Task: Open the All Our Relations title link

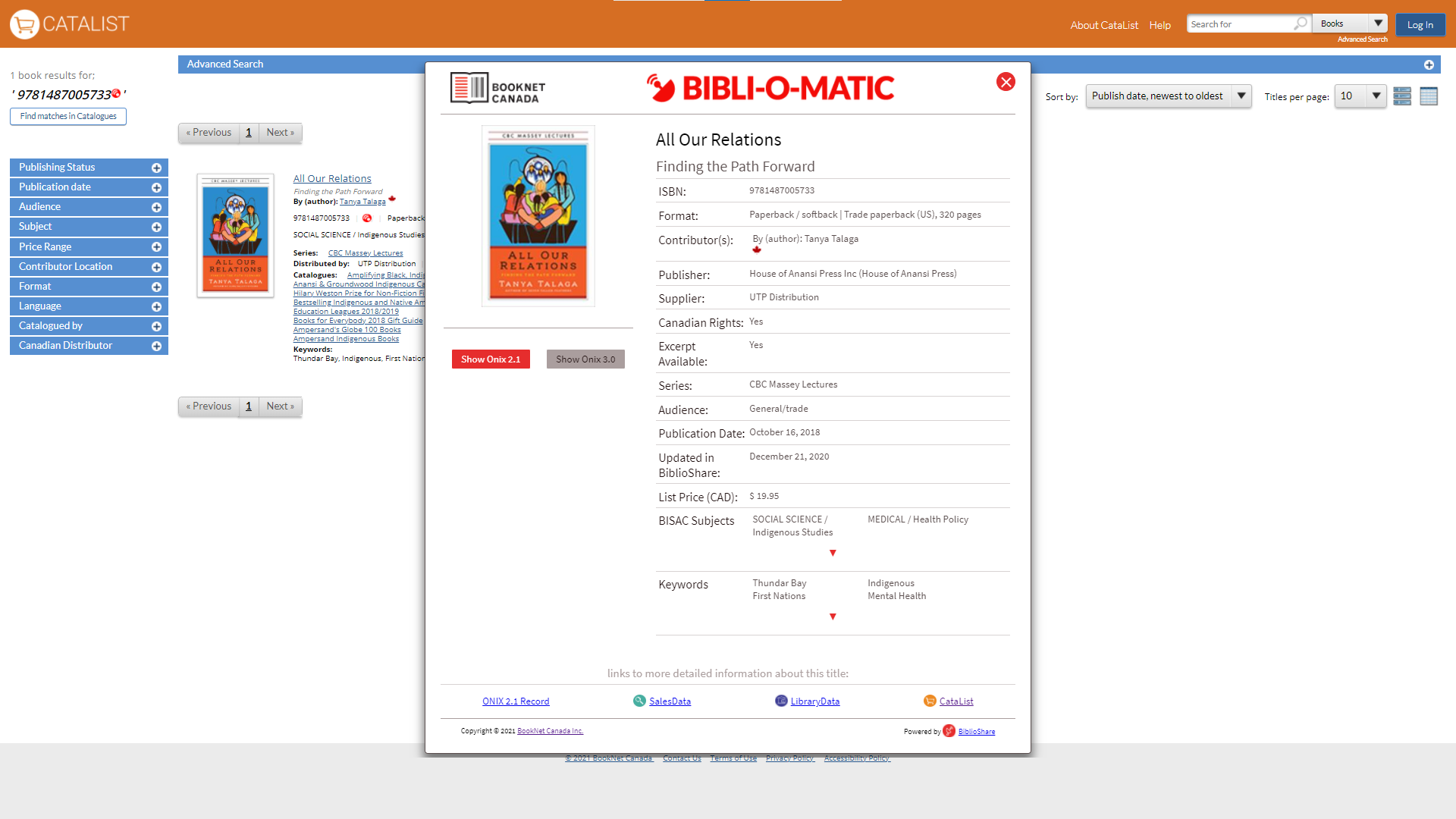Action: coord(332,179)
